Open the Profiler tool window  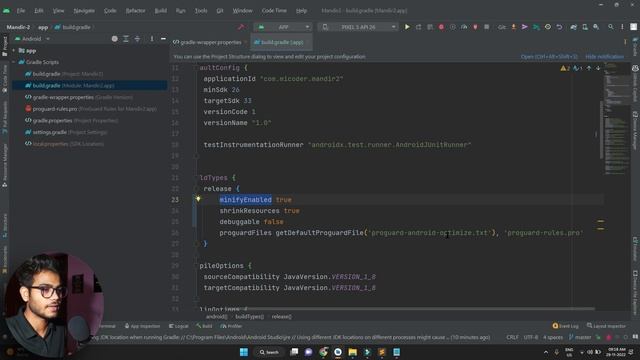coord(231,326)
